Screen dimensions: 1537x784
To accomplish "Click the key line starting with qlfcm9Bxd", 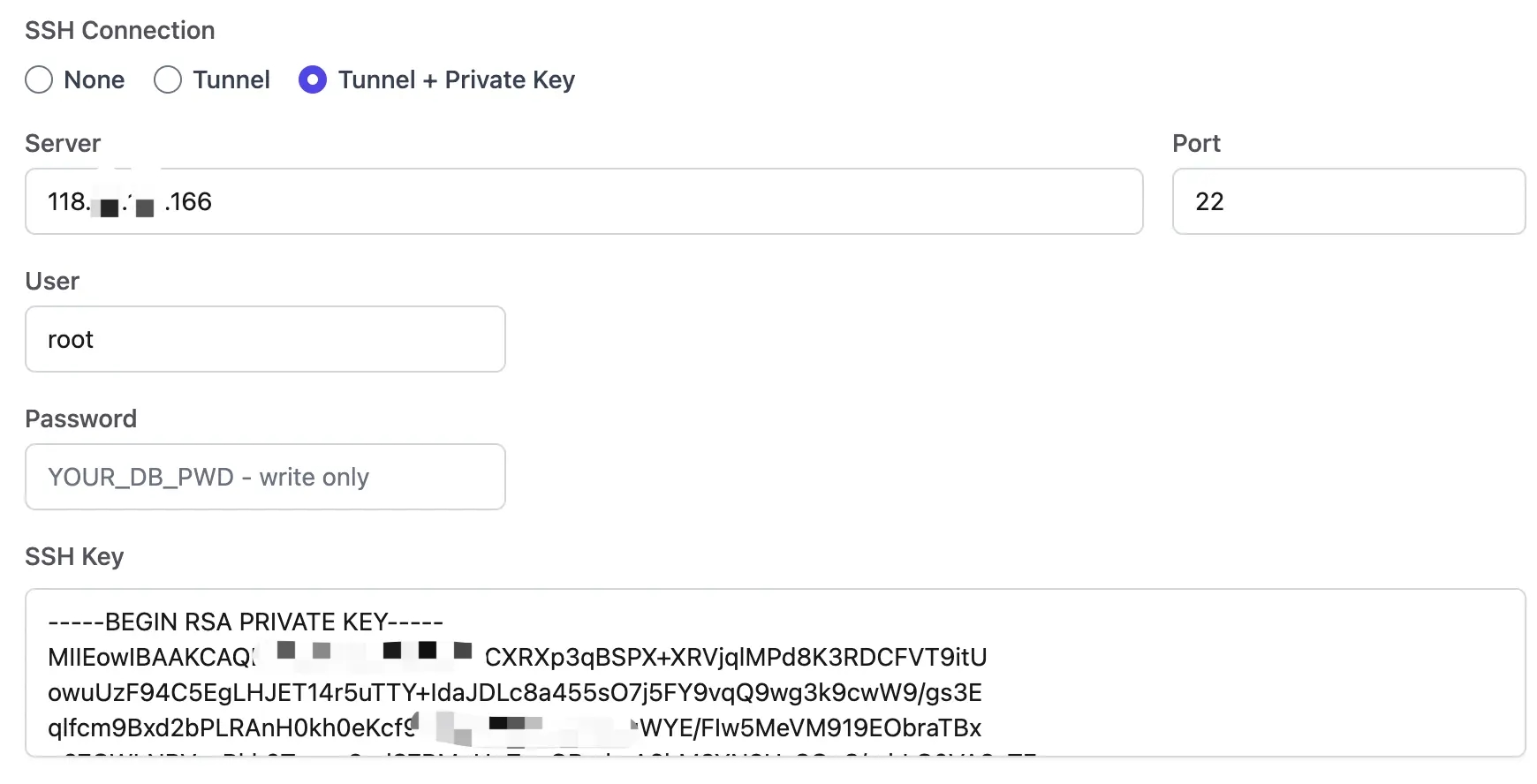I will click(x=515, y=727).
